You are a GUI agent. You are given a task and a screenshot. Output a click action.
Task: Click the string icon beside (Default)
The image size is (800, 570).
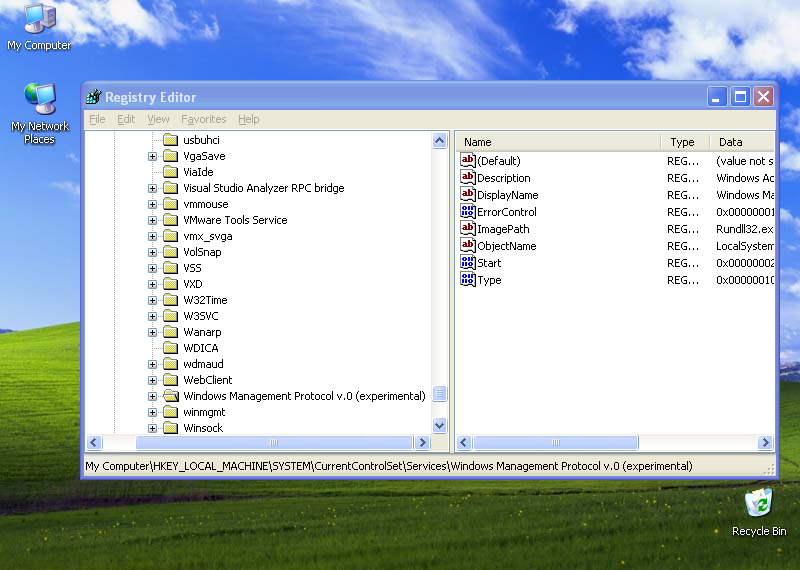[468, 160]
